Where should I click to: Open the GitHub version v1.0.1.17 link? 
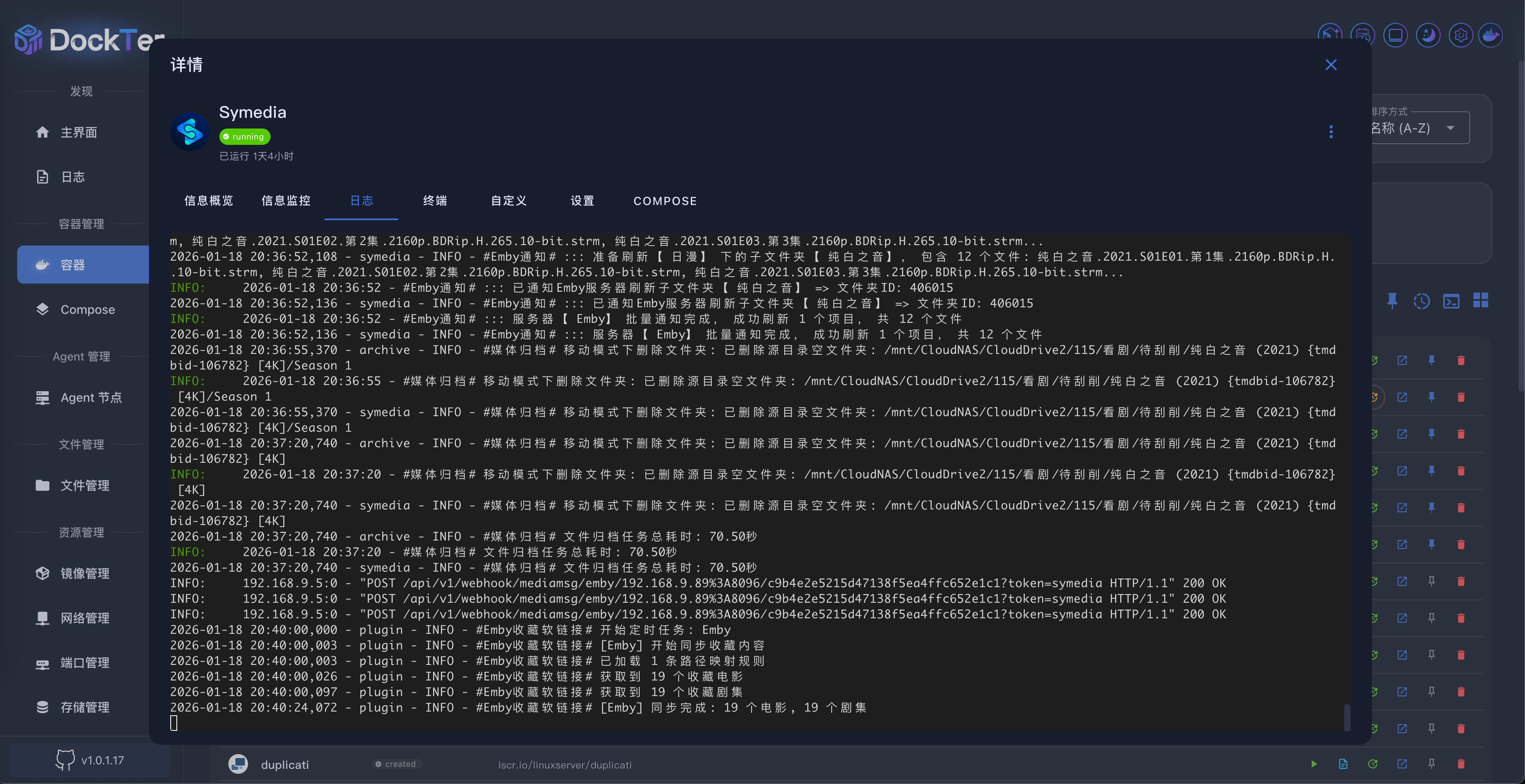tap(90, 760)
